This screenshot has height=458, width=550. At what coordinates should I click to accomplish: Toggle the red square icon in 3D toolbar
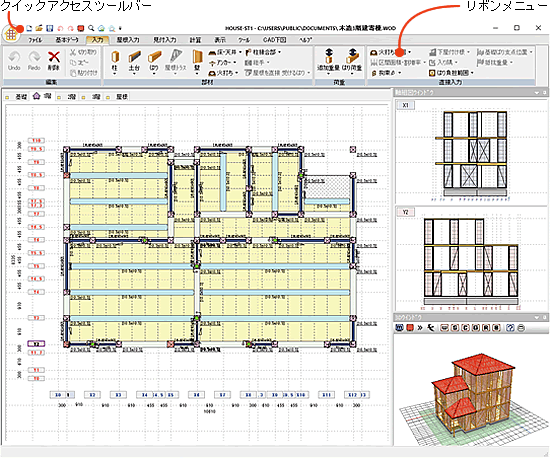[x=410, y=328]
